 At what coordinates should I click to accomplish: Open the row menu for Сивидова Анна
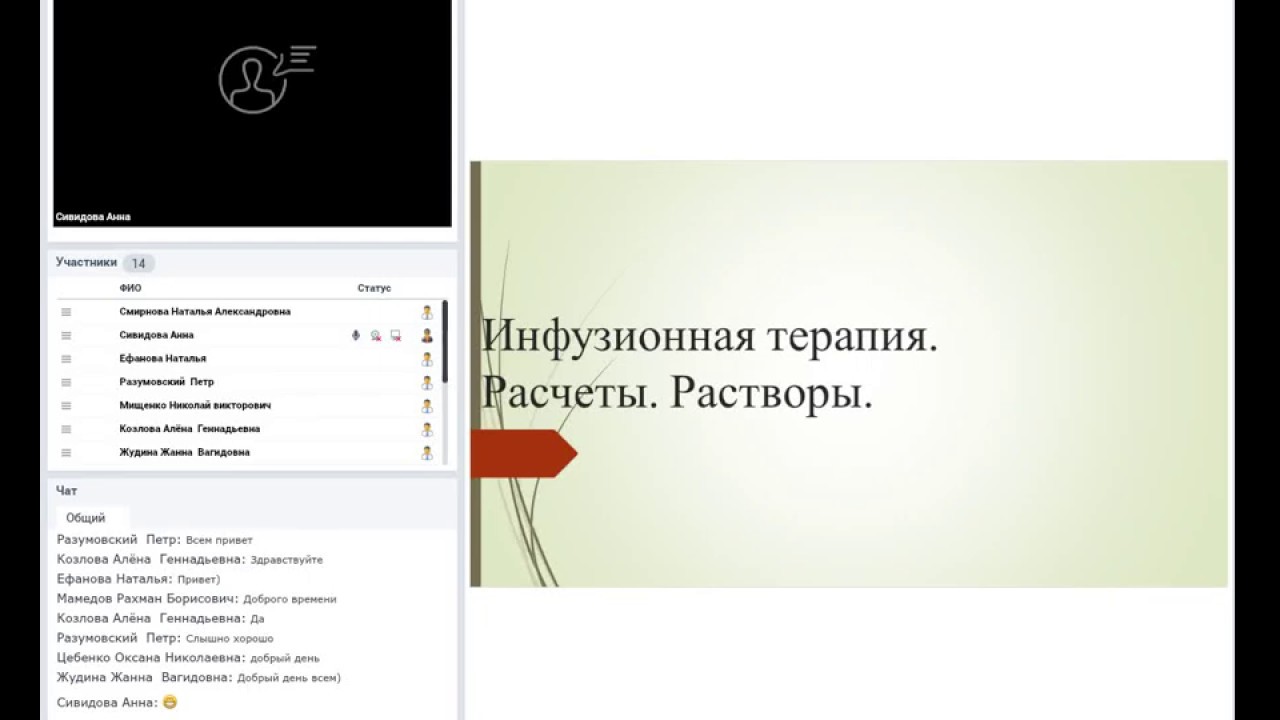coord(66,336)
